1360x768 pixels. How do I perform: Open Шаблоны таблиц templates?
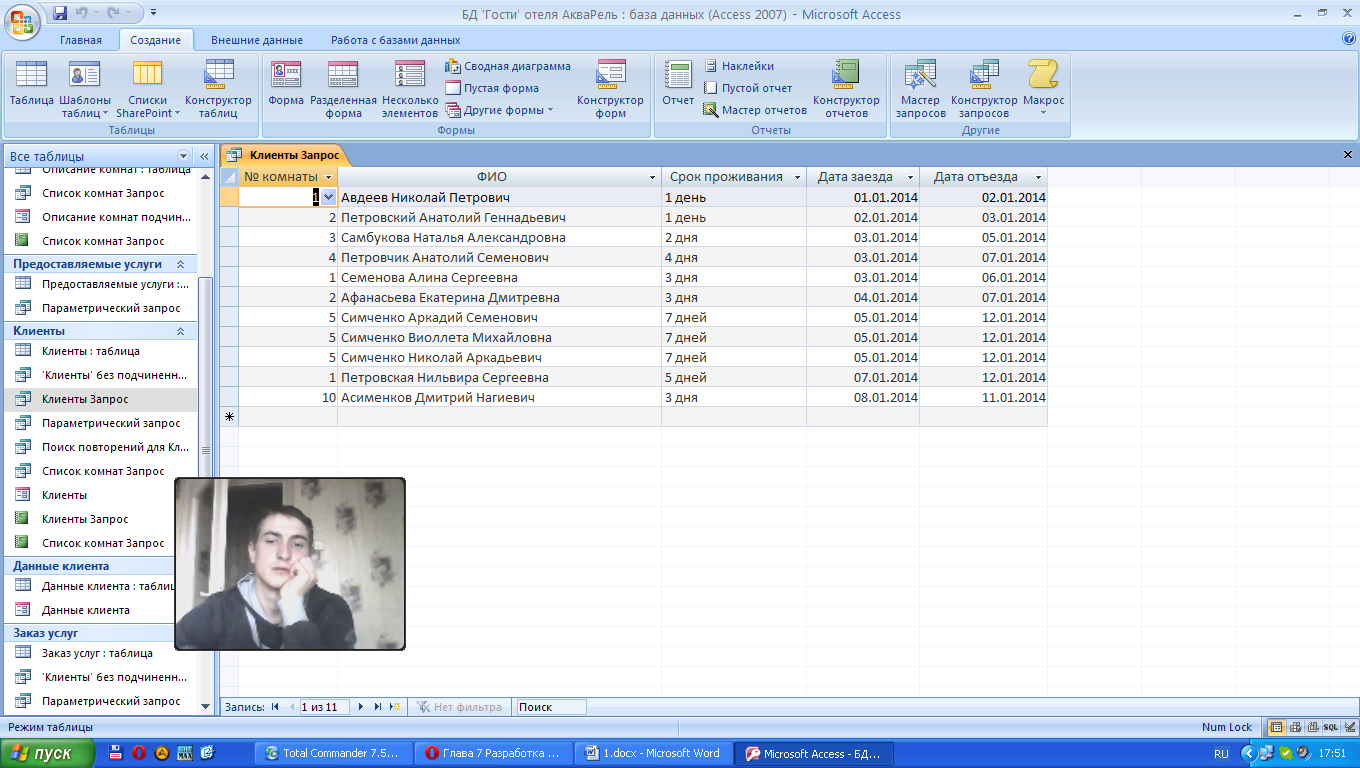click(x=85, y=88)
